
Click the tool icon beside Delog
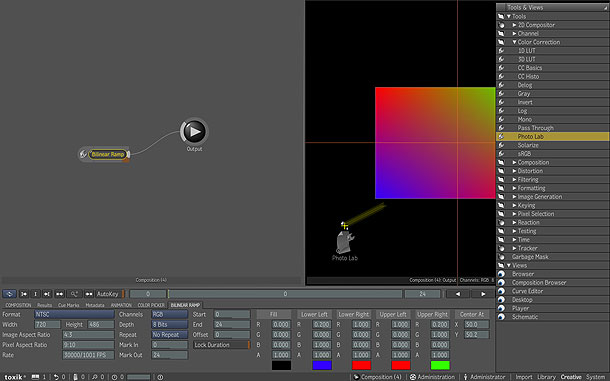coord(501,85)
